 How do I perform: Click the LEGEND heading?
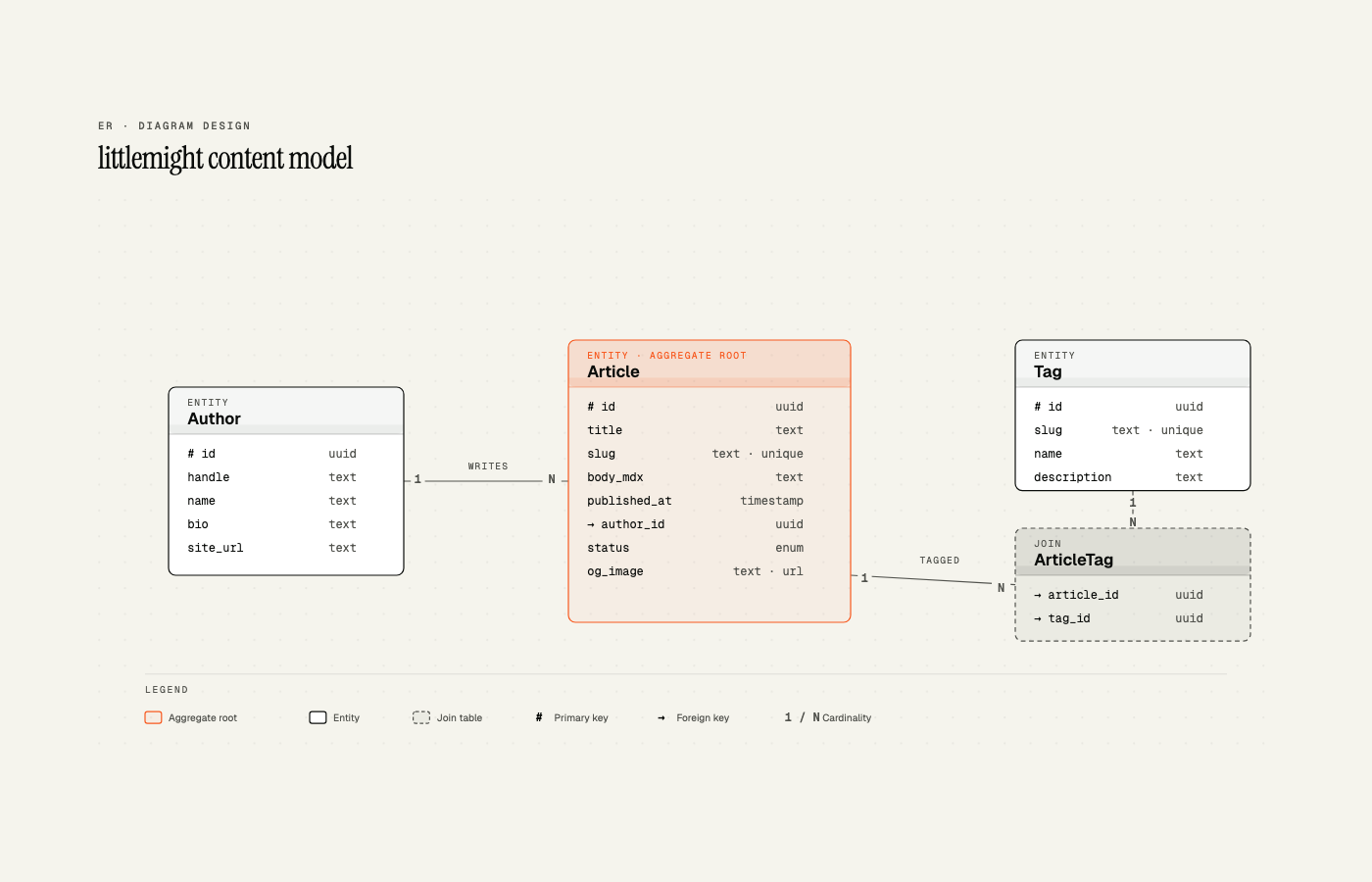[x=167, y=690]
